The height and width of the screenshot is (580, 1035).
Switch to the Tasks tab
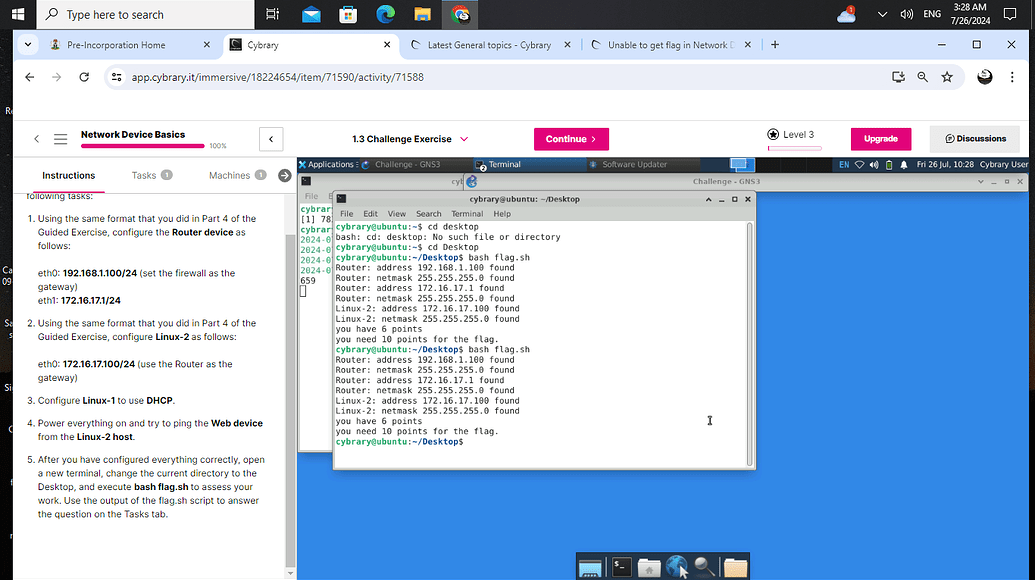click(x=144, y=175)
